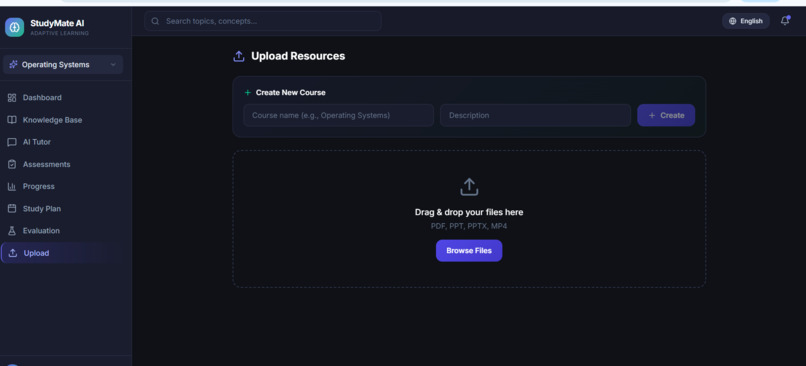The image size is (806, 366).
Task: Click the PDF, PPT, PPTX, MP4 format text
Action: click(469, 226)
